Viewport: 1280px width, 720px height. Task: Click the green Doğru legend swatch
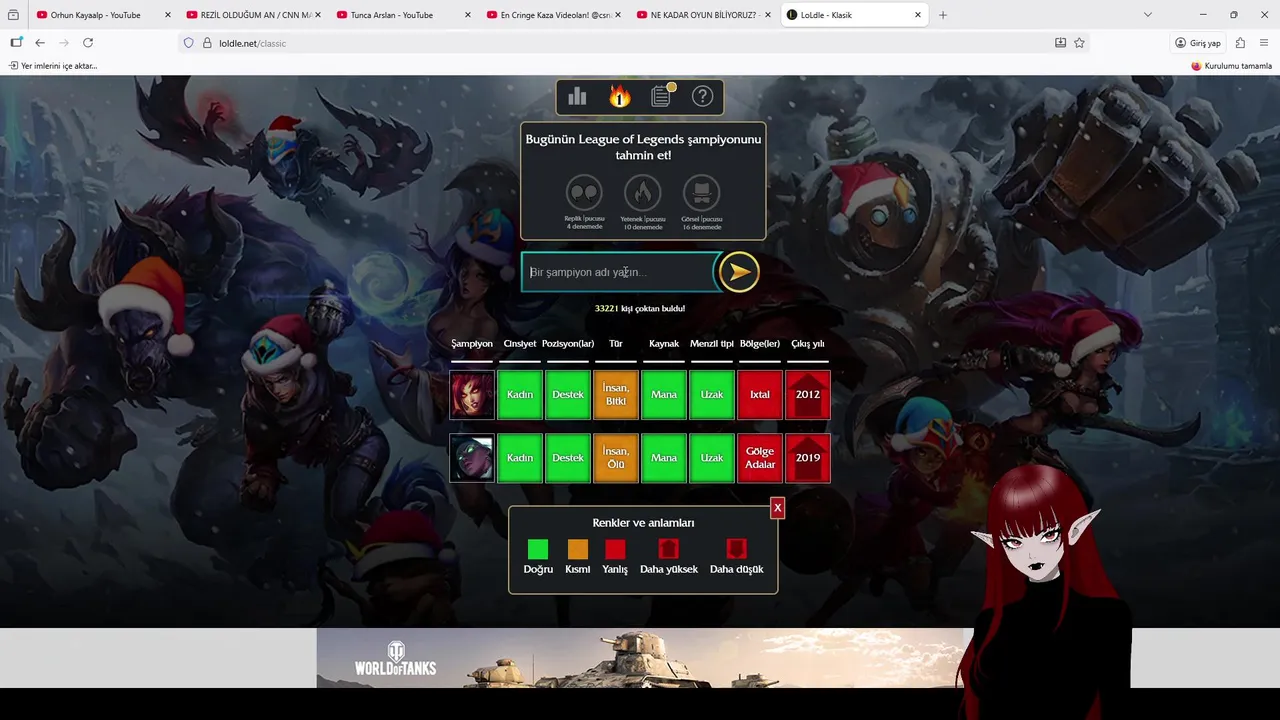click(538, 549)
